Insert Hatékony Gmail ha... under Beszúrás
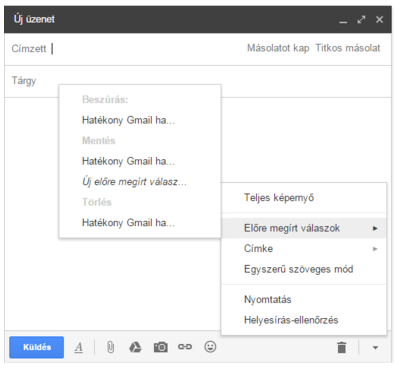399x368 pixels. (140, 120)
